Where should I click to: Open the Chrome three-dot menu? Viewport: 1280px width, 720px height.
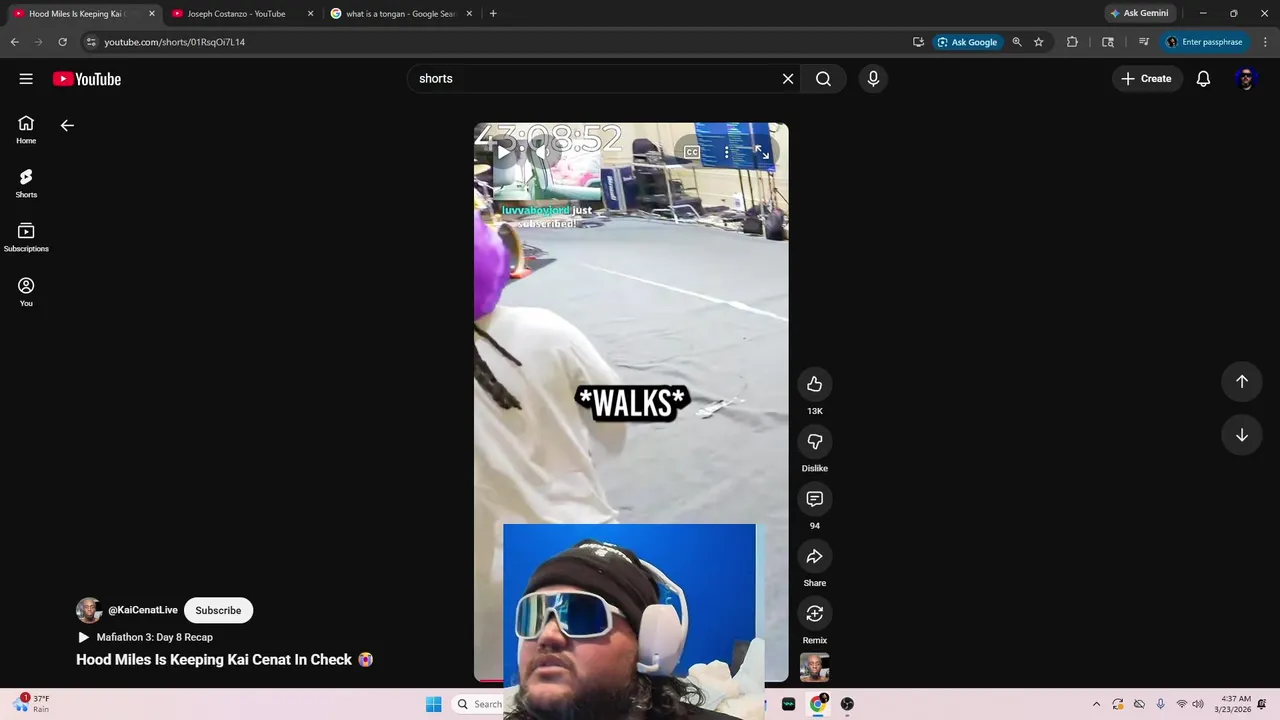1264,42
